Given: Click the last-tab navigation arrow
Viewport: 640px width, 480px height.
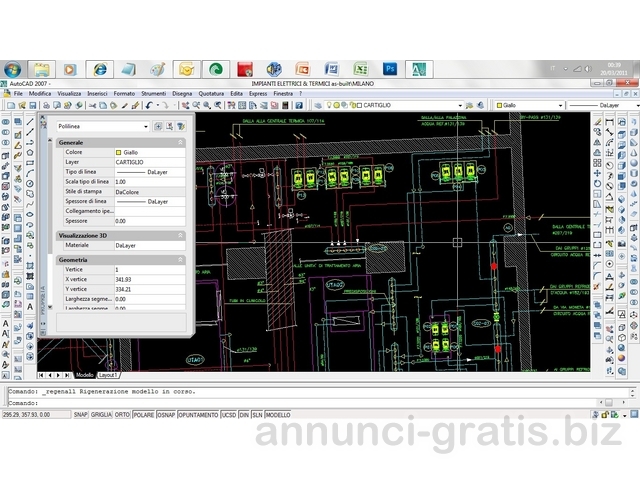Looking at the screenshot, I should (67, 375).
